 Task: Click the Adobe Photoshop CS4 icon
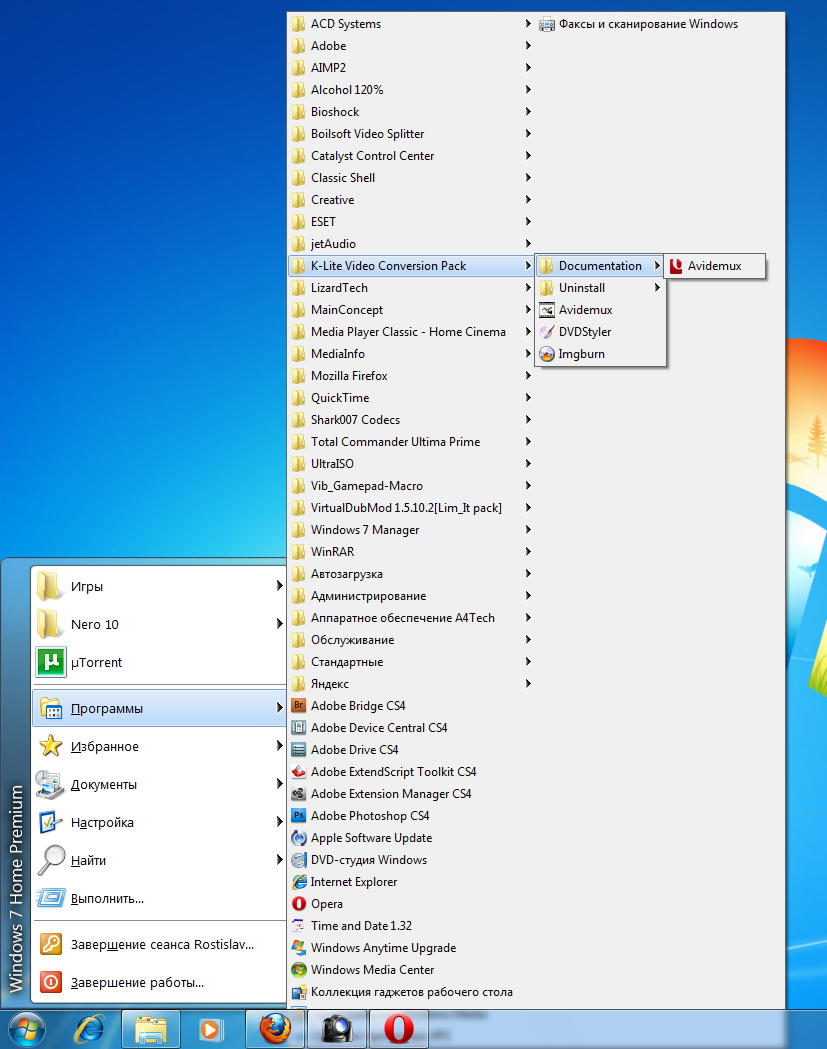click(299, 816)
